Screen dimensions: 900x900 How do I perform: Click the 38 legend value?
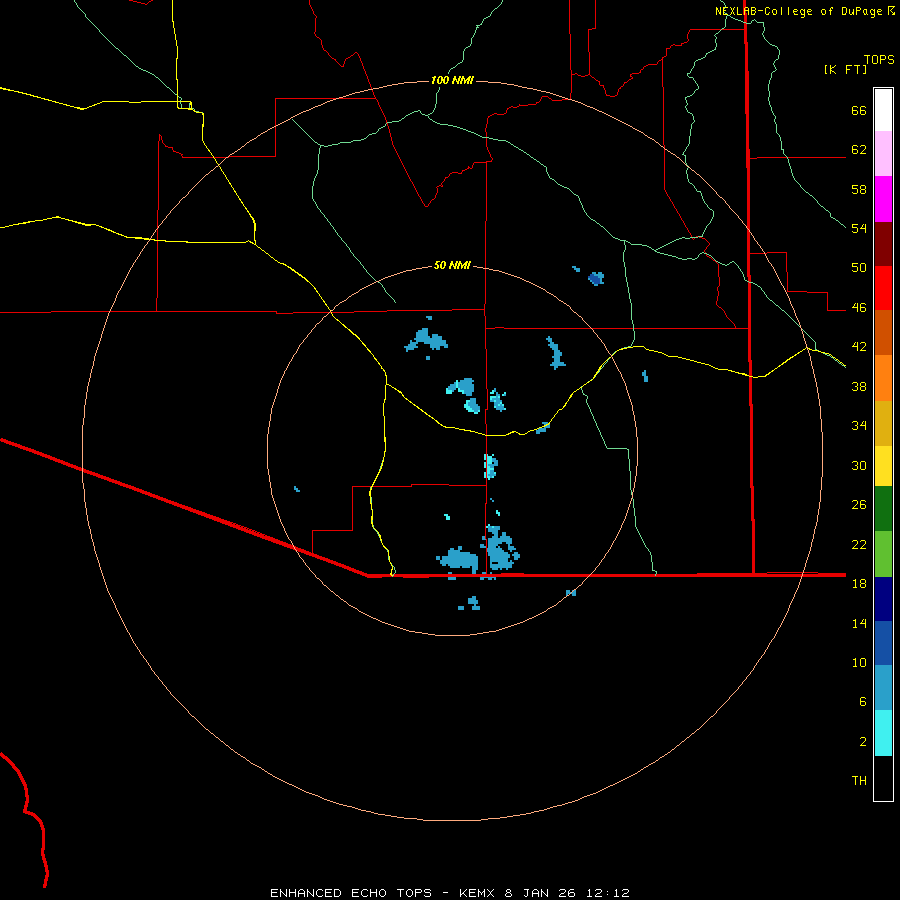point(859,387)
